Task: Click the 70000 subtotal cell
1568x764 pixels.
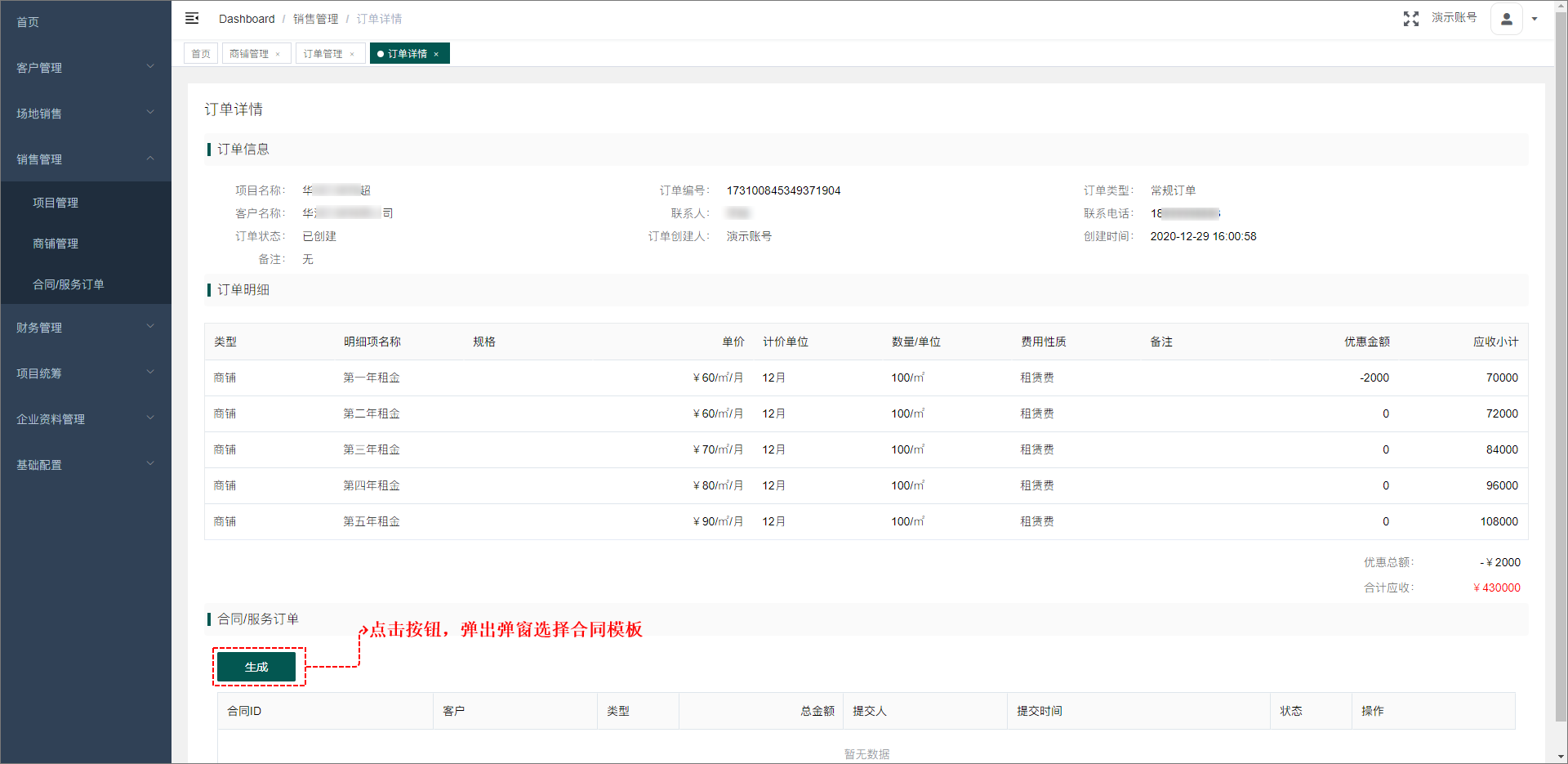Action: click(1502, 378)
